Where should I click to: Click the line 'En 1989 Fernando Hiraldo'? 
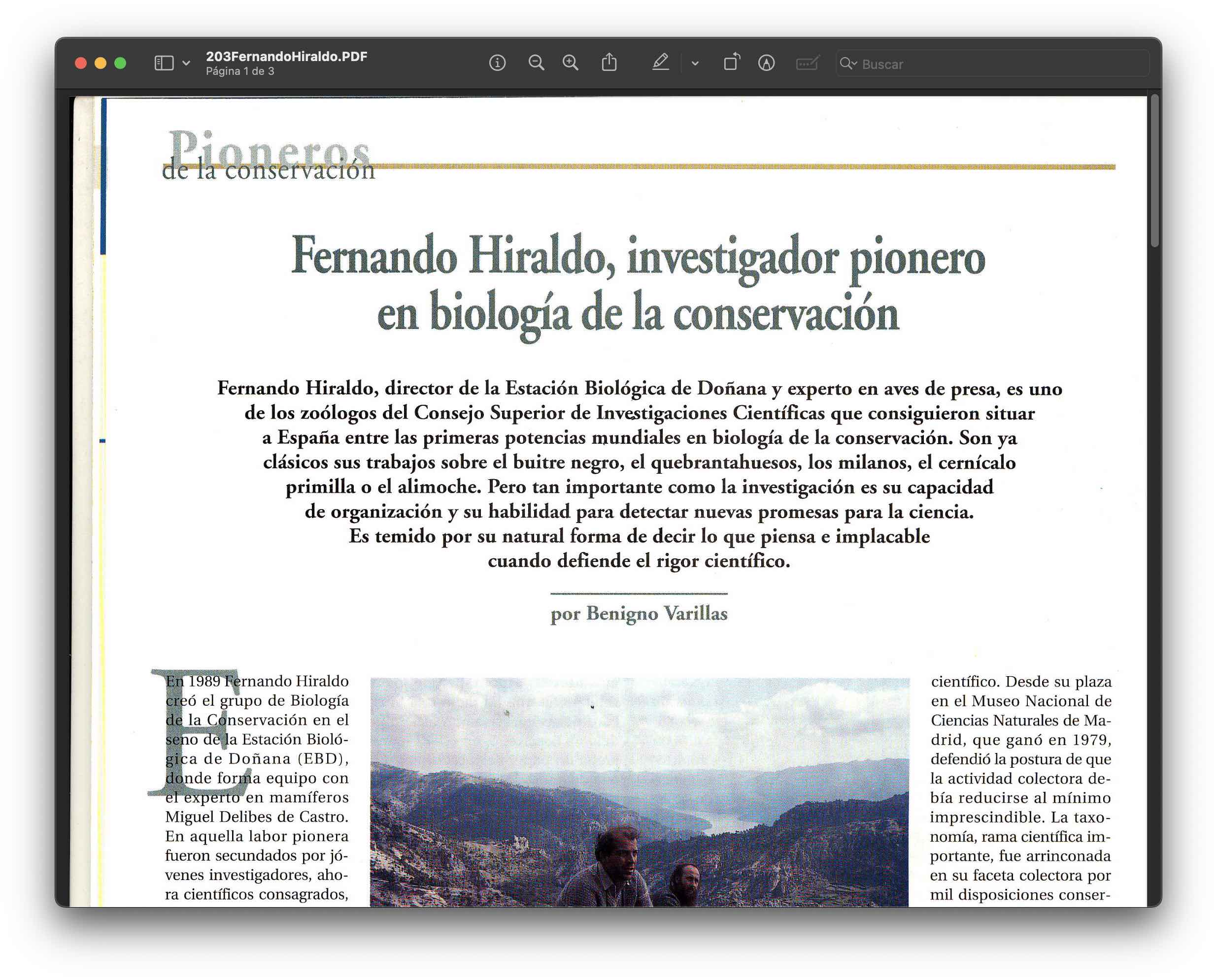[257, 681]
